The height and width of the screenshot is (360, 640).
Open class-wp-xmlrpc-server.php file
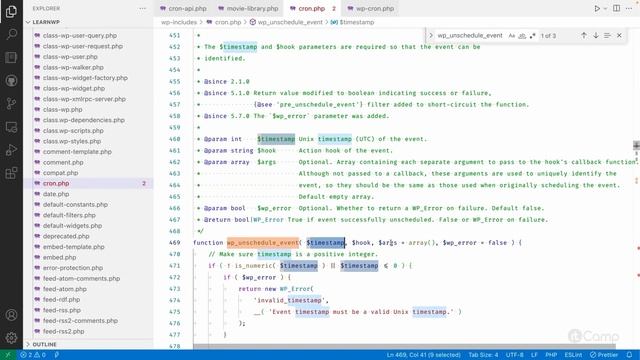point(84,99)
